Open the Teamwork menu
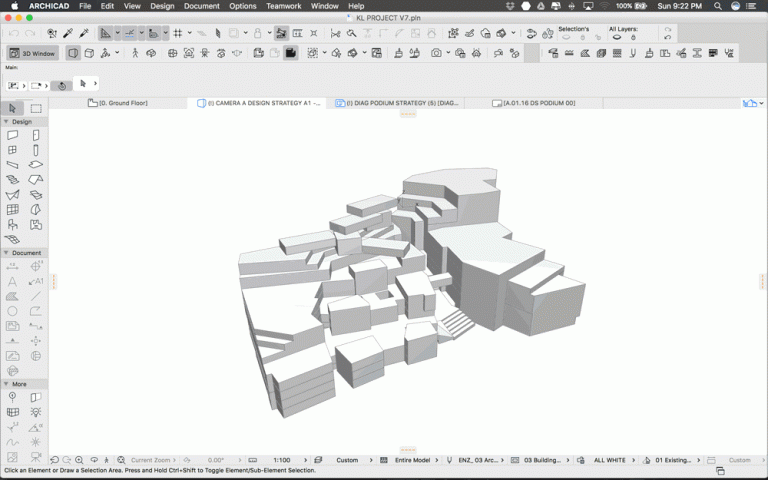 (x=285, y=6)
